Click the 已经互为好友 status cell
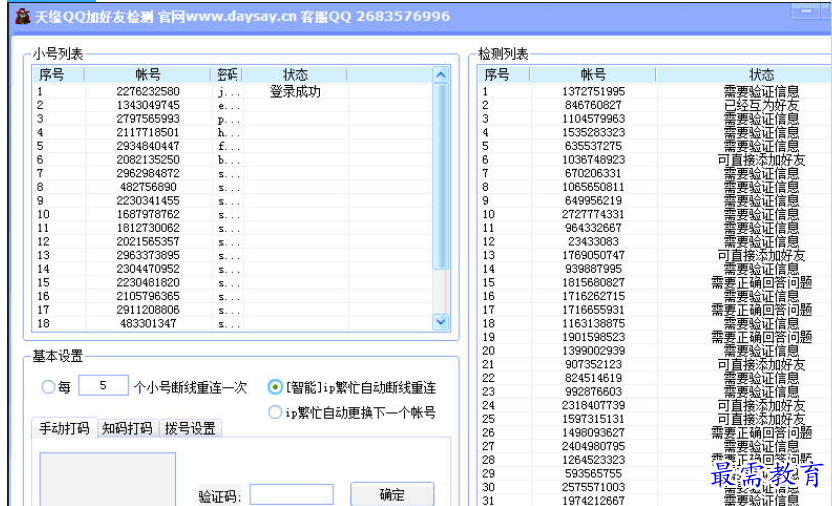Screen dimensions: 832x506 coord(761,105)
